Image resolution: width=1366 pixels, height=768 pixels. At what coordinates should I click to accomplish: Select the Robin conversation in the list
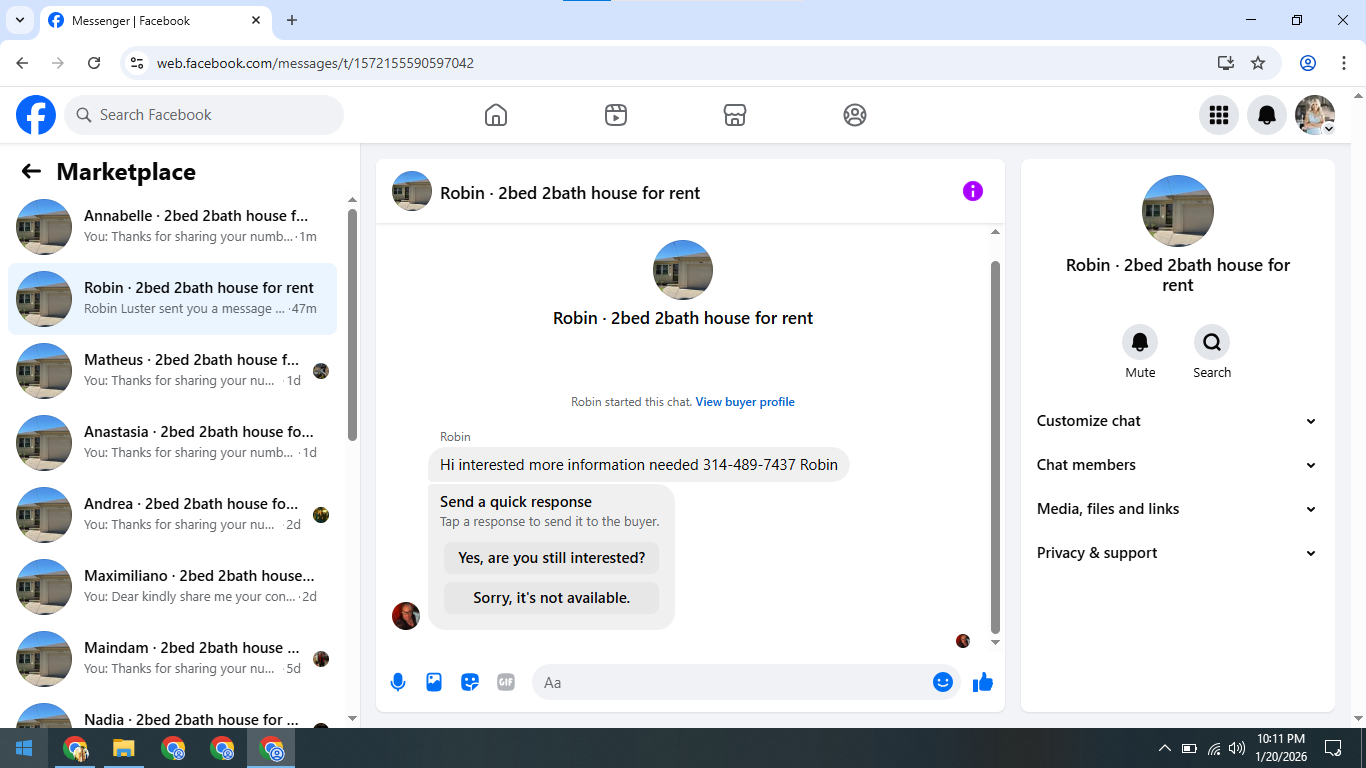pyautogui.click(x=172, y=299)
